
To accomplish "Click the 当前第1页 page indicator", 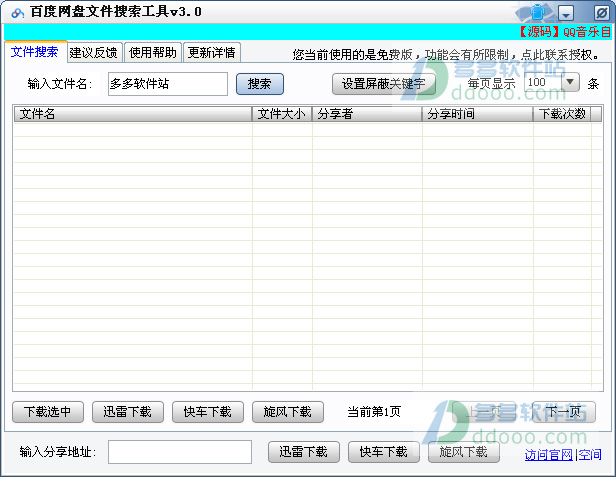I will tap(374, 412).
